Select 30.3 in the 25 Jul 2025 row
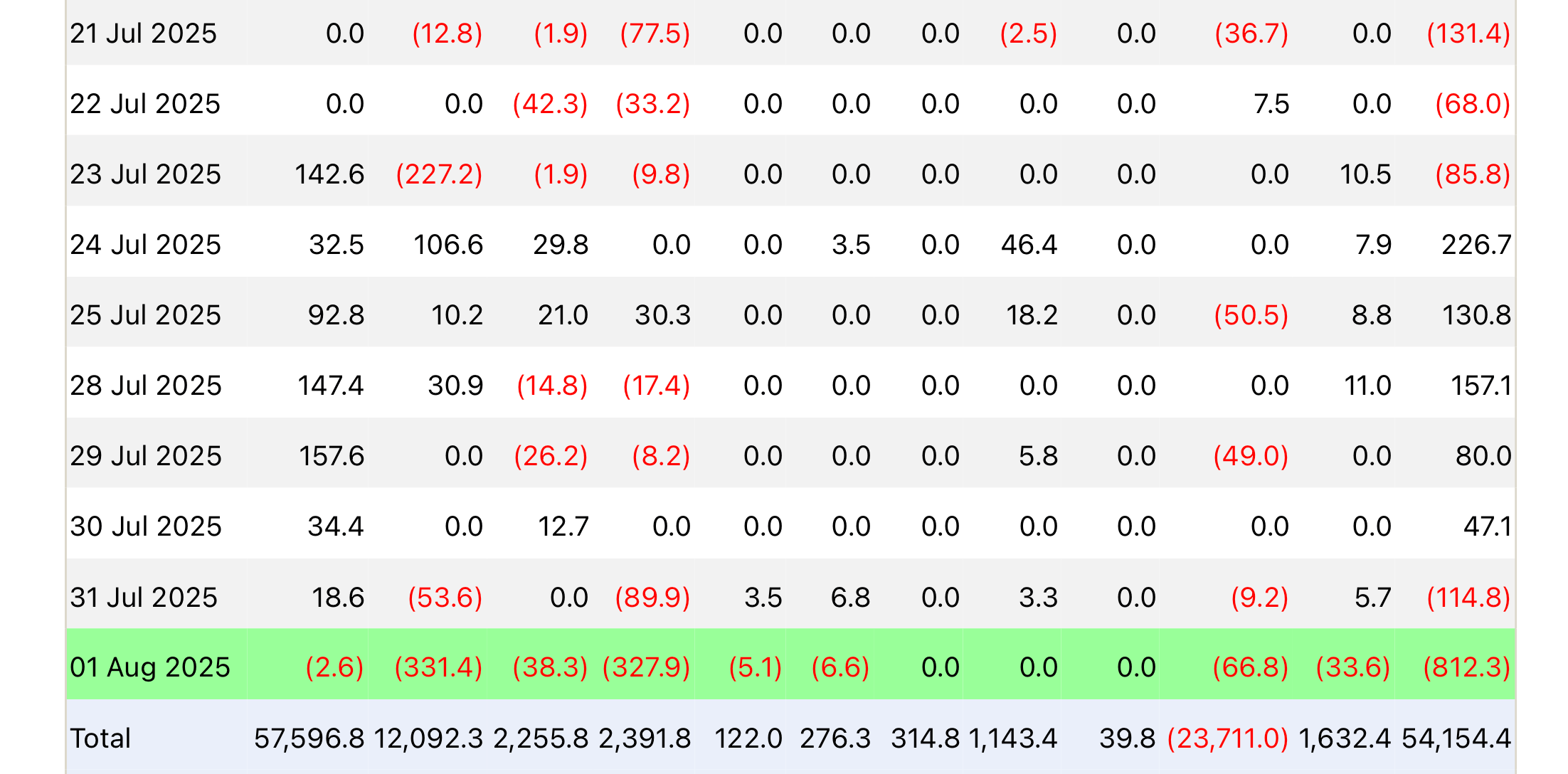This screenshot has height=774, width=1568. (x=663, y=315)
